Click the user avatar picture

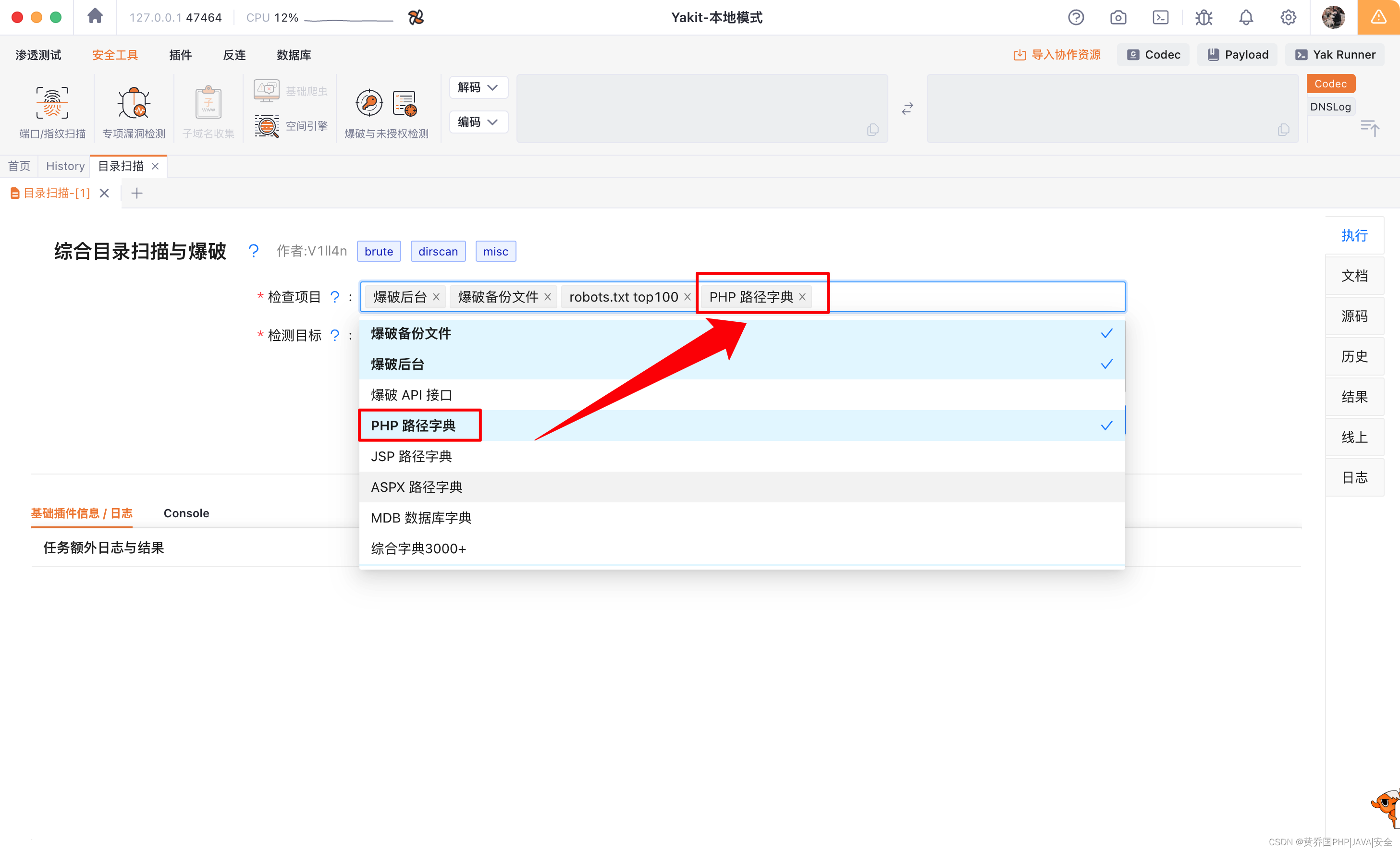coord(1333,18)
